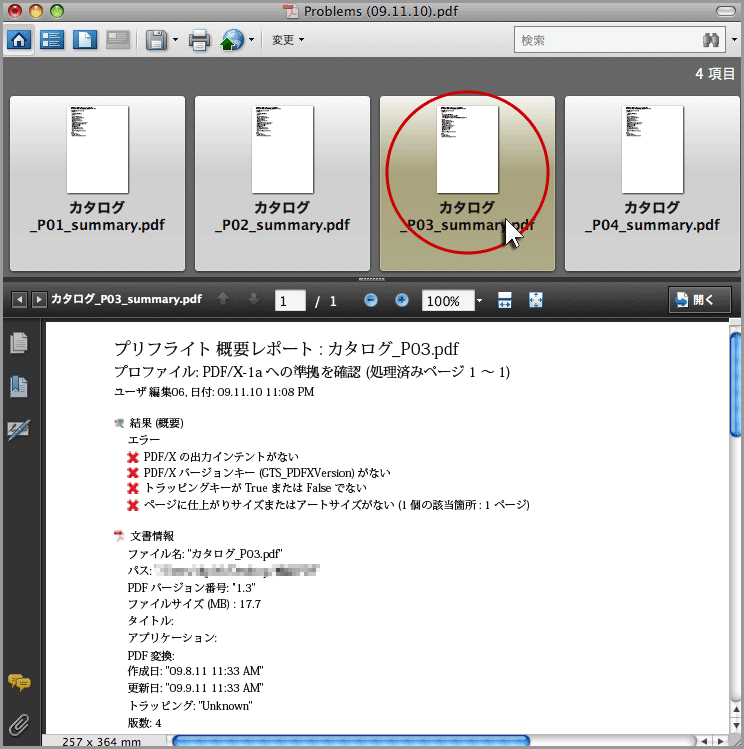Click the save floppy disk icon

pyautogui.click(x=156, y=41)
